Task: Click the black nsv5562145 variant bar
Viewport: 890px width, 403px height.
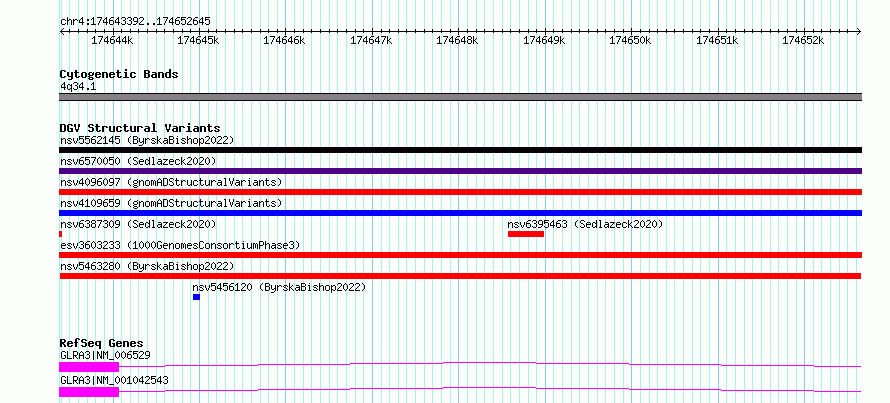Action: pyautogui.click(x=460, y=150)
